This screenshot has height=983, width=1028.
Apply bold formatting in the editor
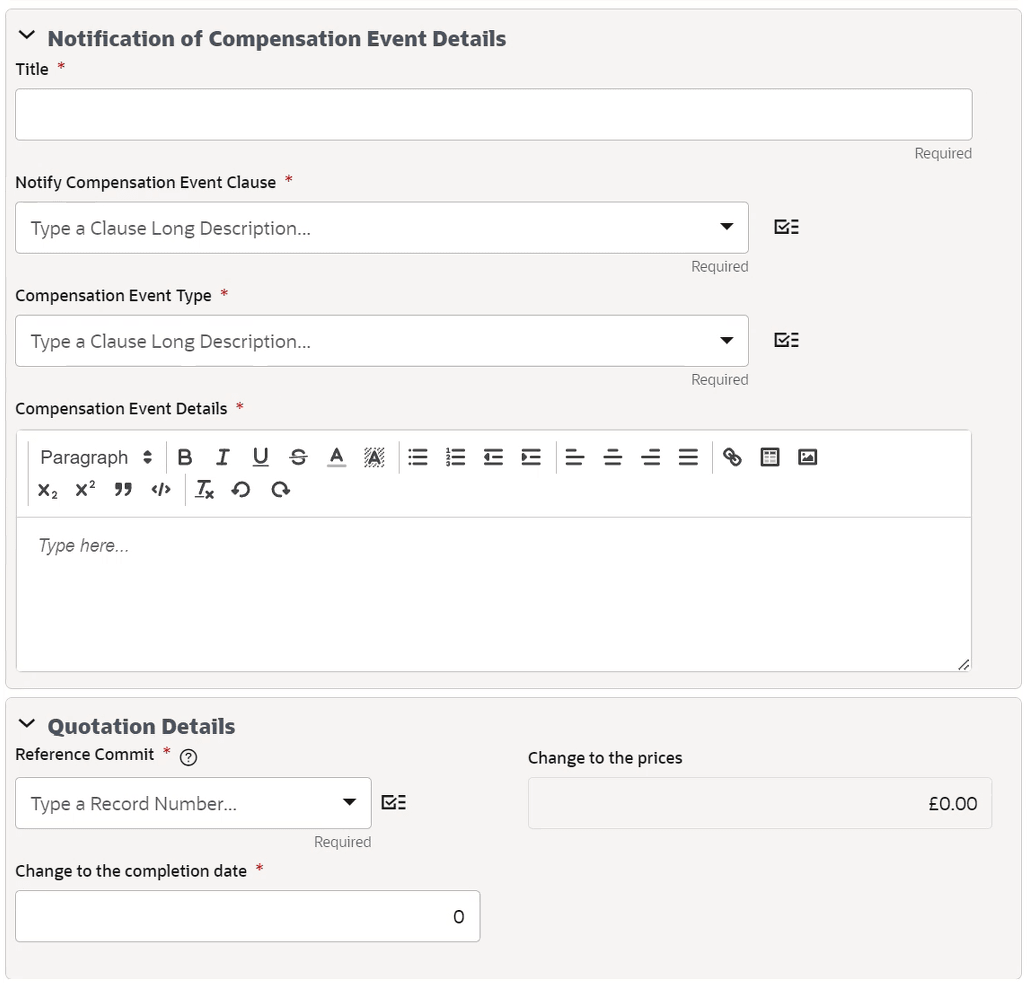[185, 457]
